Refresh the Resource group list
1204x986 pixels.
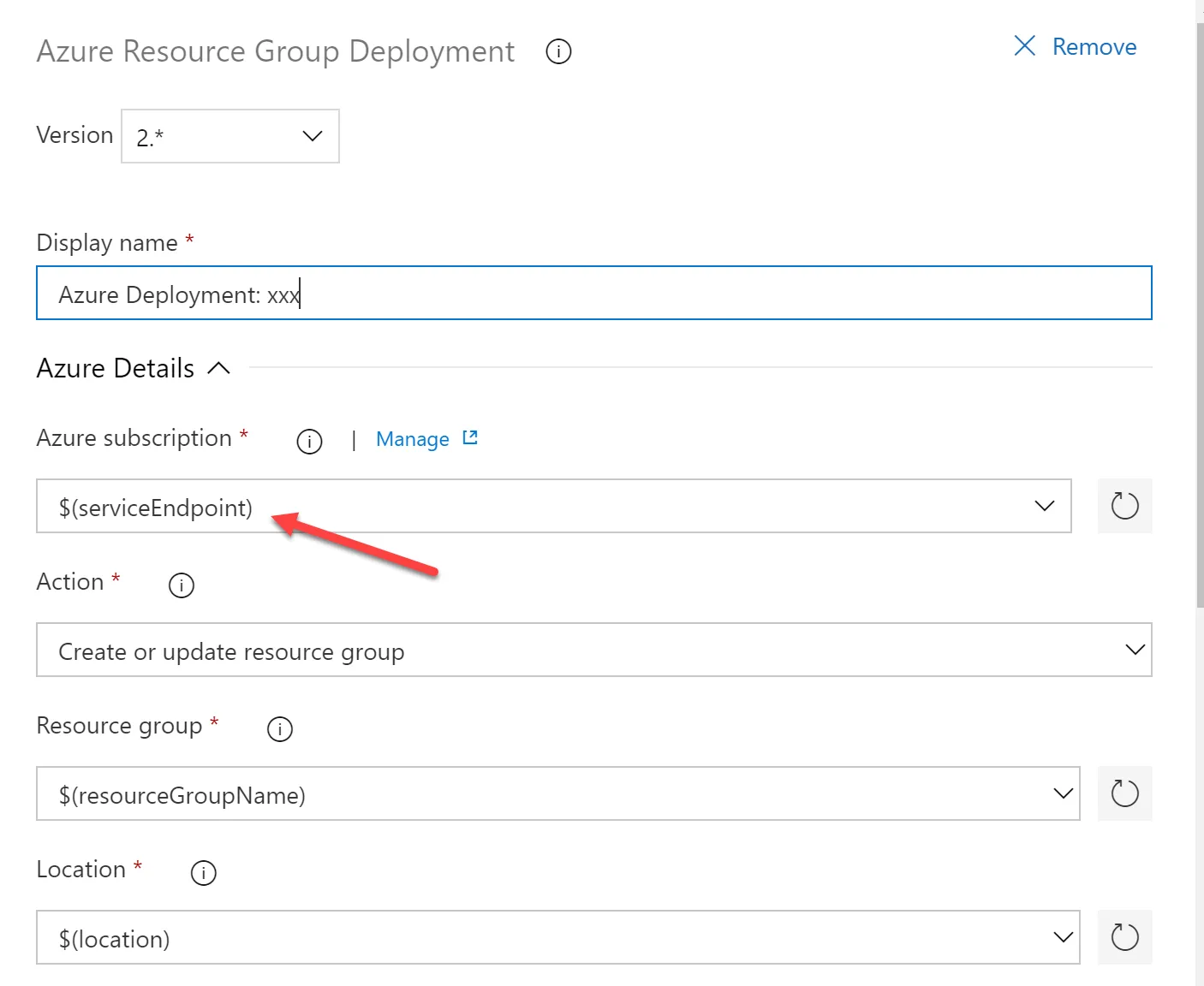click(1124, 793)
